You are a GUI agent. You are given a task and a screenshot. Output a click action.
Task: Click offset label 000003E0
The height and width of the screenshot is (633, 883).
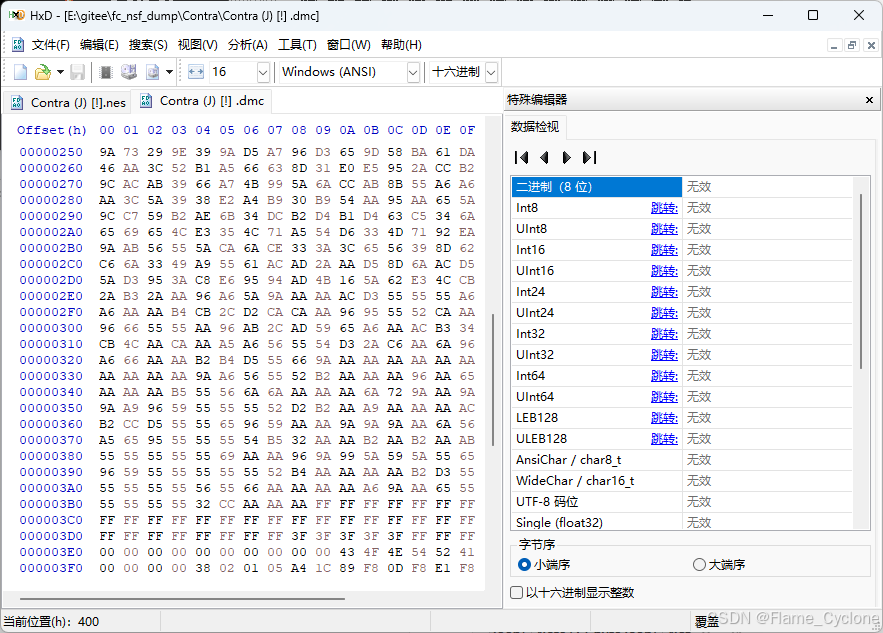pos(51,552)
